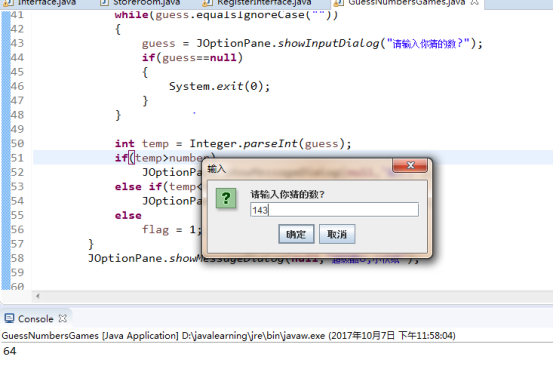Click the 取消 button in the input dialog

pos(337,234)
